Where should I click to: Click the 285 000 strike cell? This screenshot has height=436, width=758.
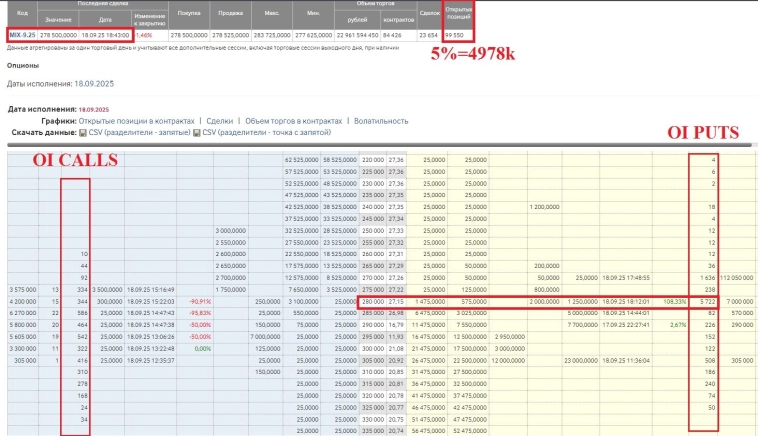373,313
